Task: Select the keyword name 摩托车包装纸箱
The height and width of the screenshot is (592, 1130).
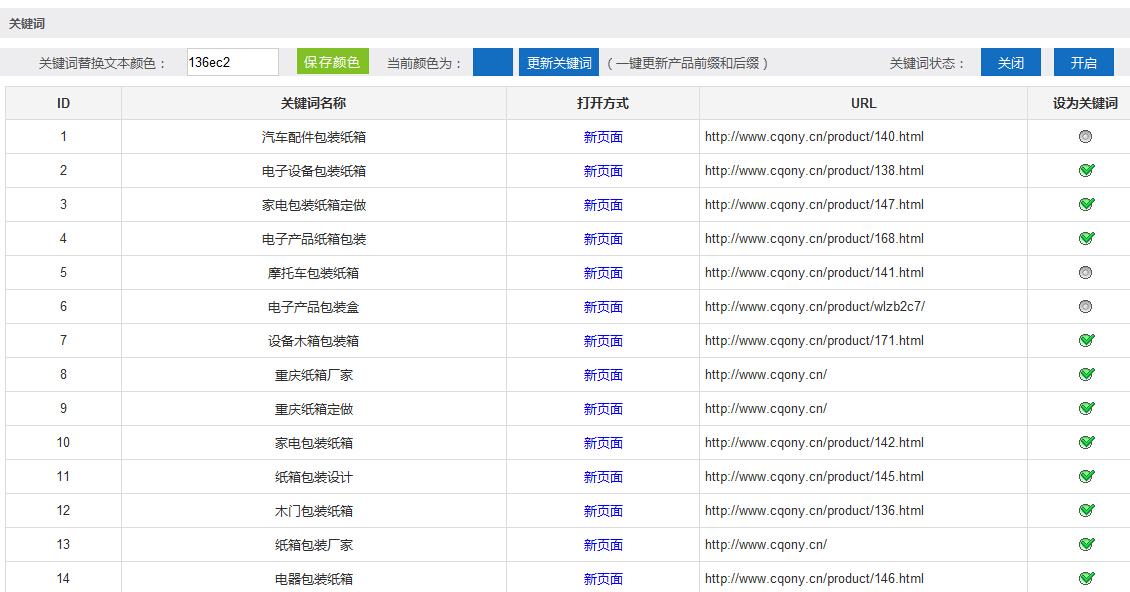Action: (x=313, y=273)
